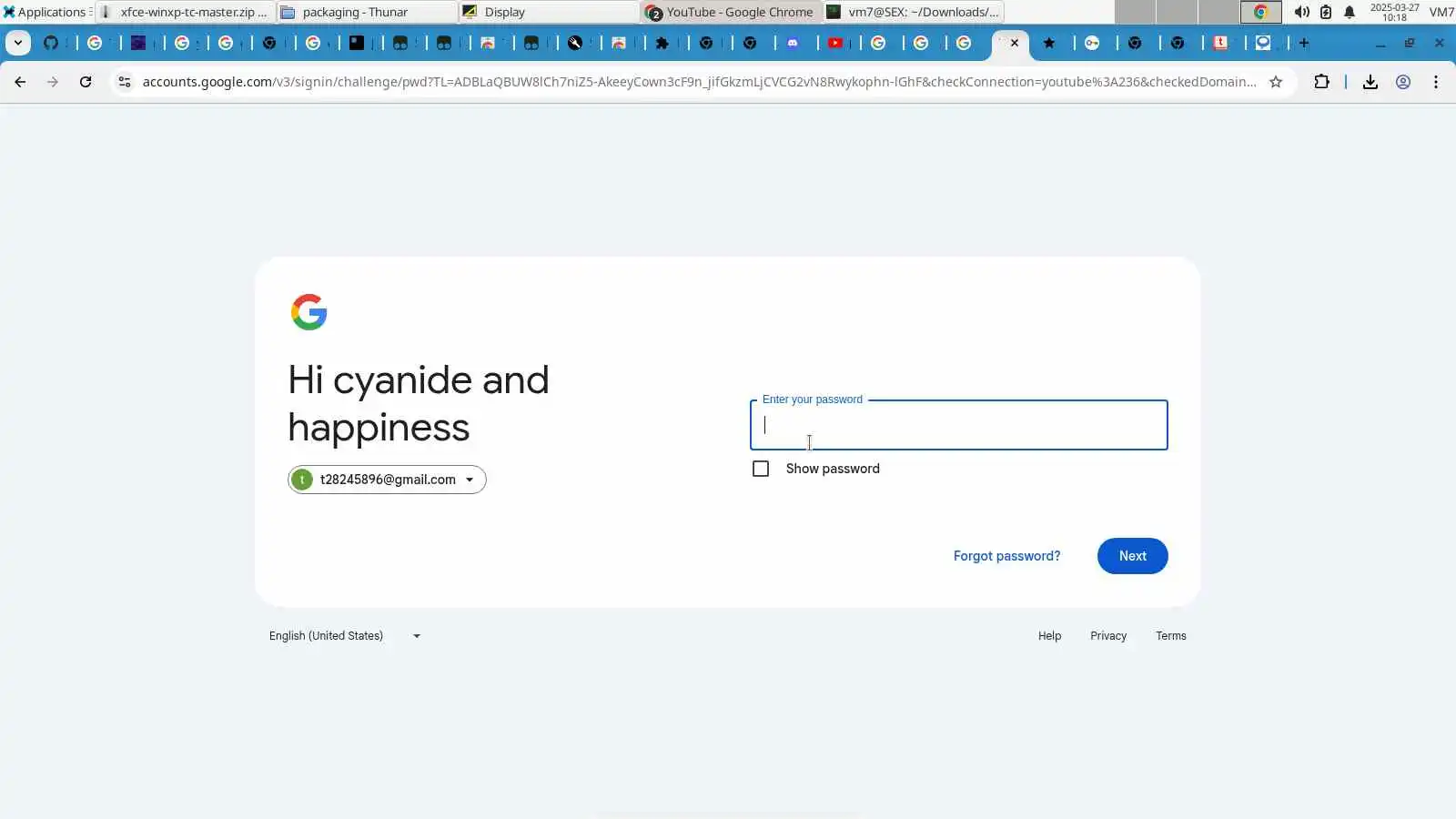Close the active sign-in tab

tap(1015, 43)
